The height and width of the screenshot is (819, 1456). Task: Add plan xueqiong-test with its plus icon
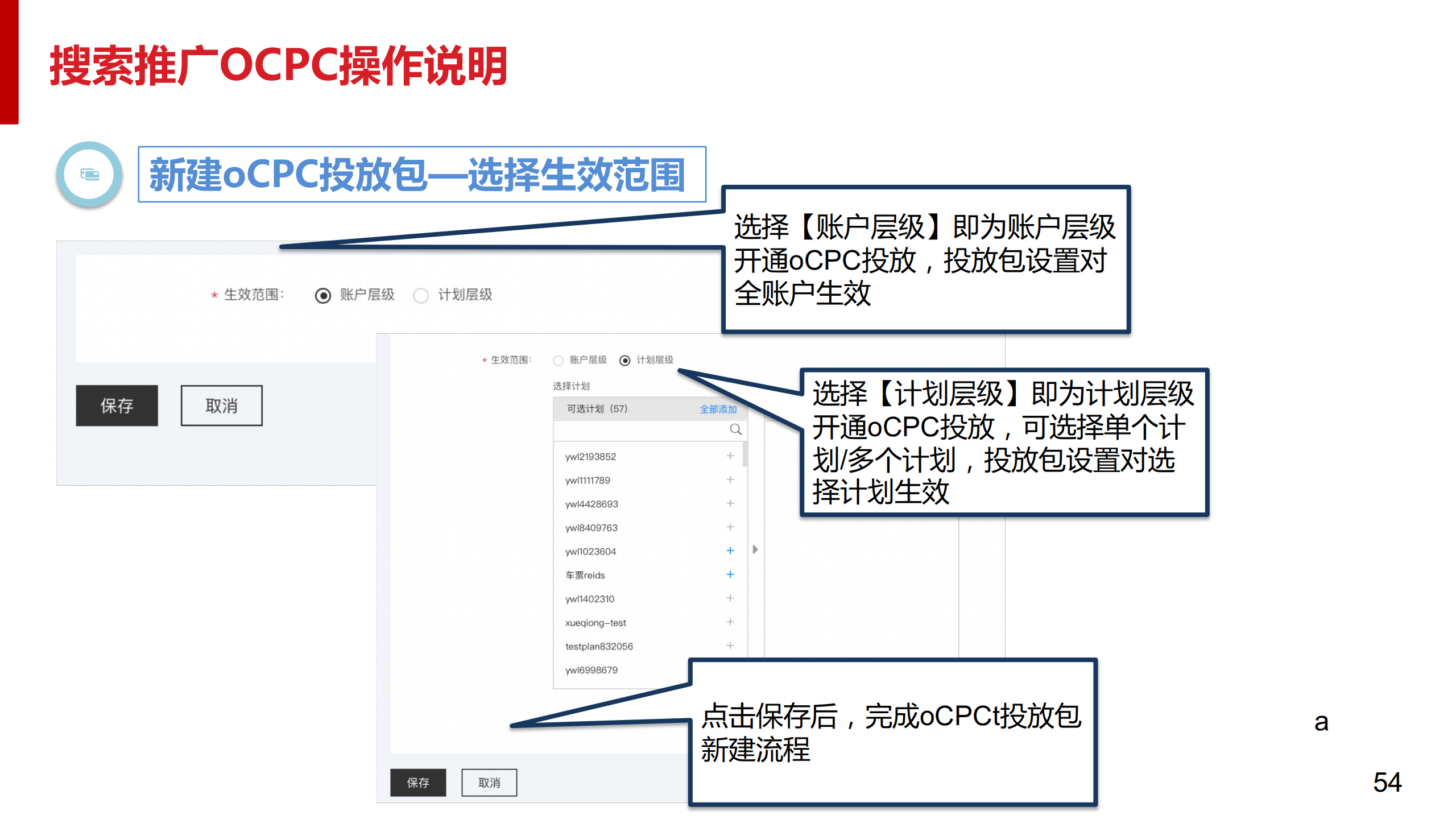pos(730,622)
